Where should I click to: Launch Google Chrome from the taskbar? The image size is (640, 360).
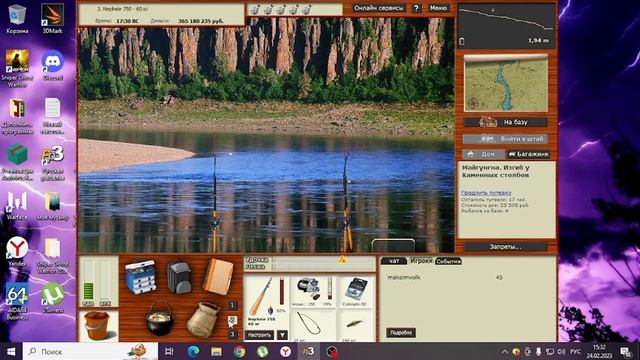pos(240,351)
